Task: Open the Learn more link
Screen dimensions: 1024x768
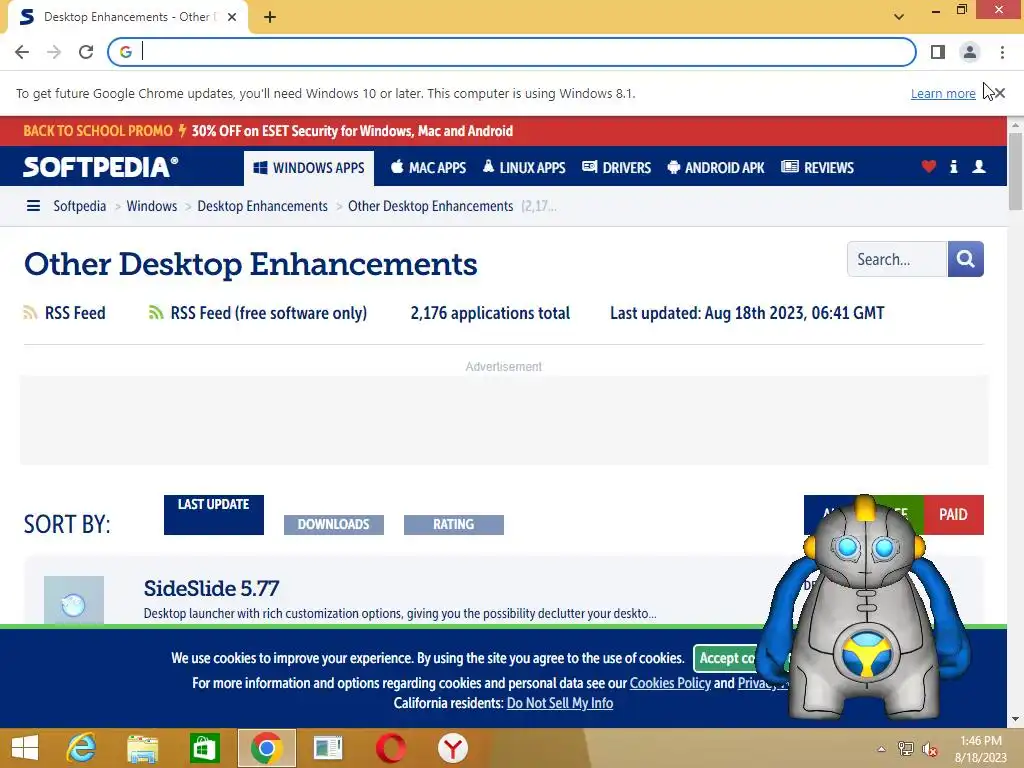Action: (943, 93)
